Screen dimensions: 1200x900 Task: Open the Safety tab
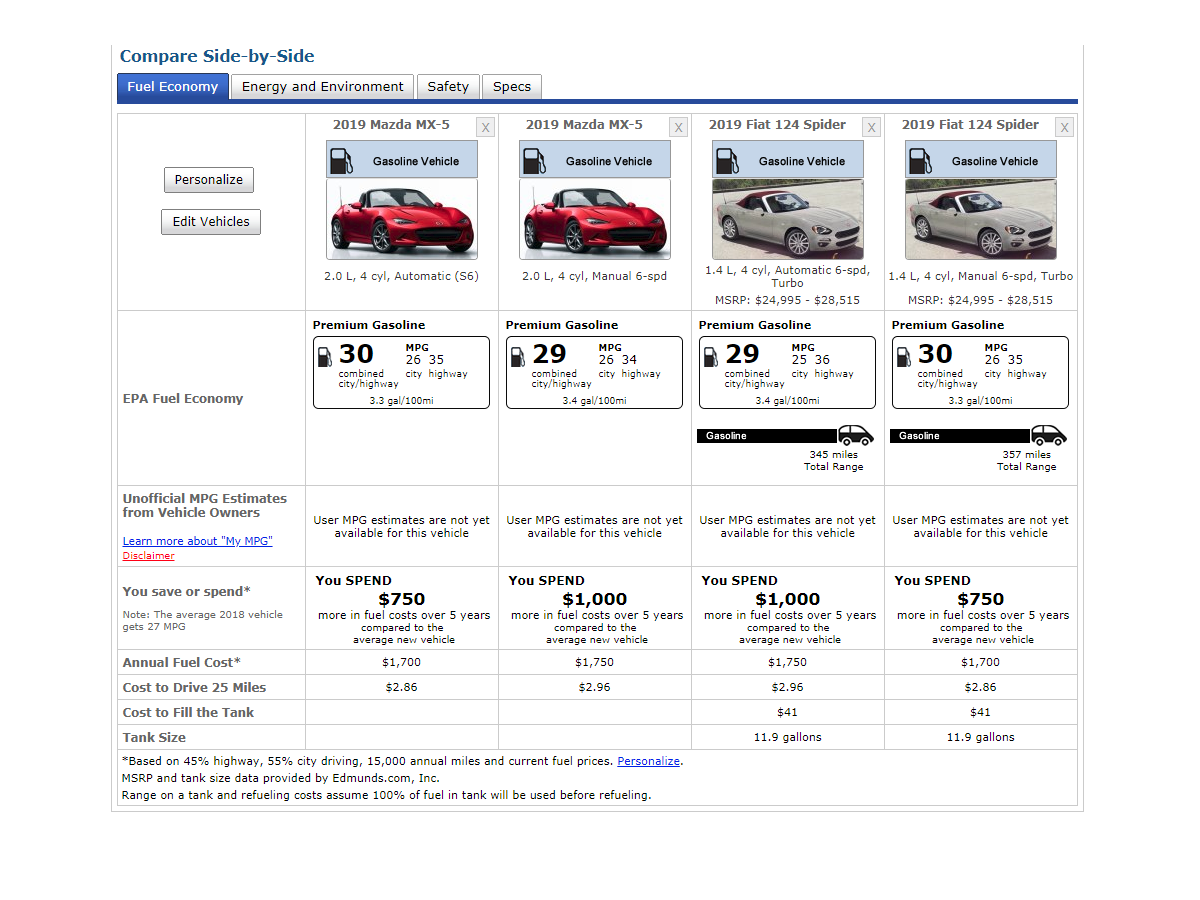tap(448, 87)
